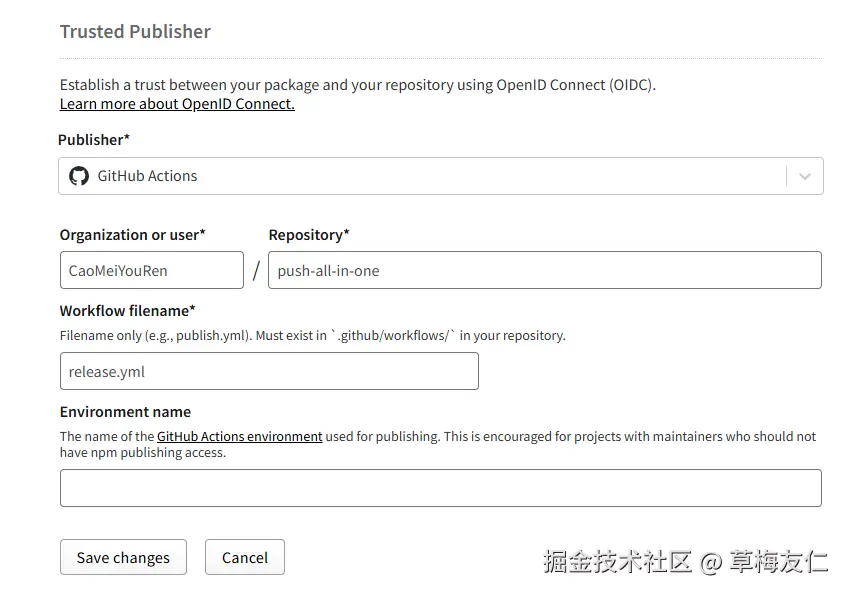Click the 掘金技术社区 watermark text
Viewport: 847px width, 594px height.
coord(618,561)
